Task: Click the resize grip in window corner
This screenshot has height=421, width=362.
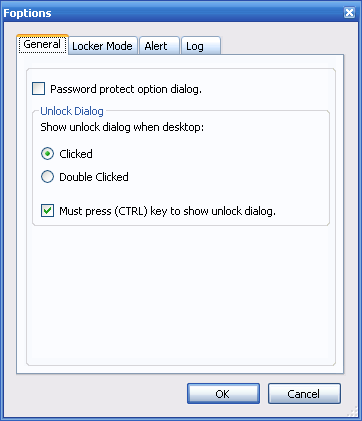Action: (x=352, y=412)
